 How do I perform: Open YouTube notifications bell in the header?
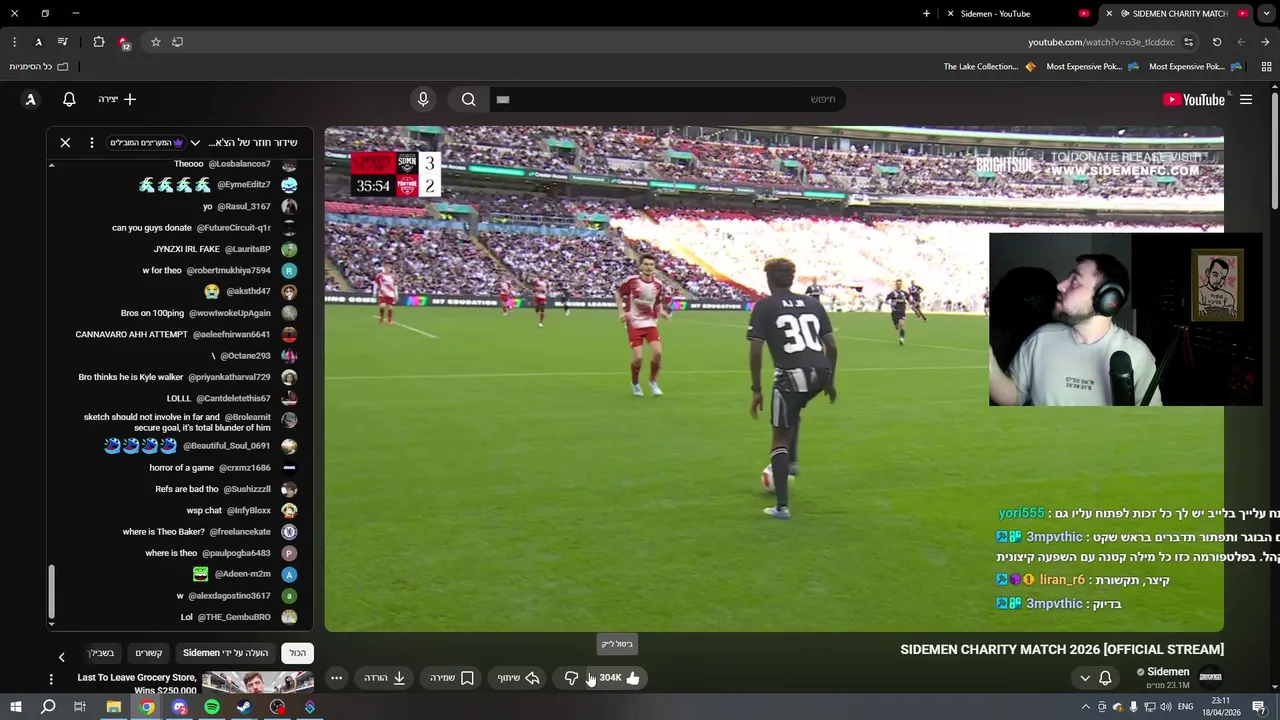pyautogui.click(x=69, y=99)
